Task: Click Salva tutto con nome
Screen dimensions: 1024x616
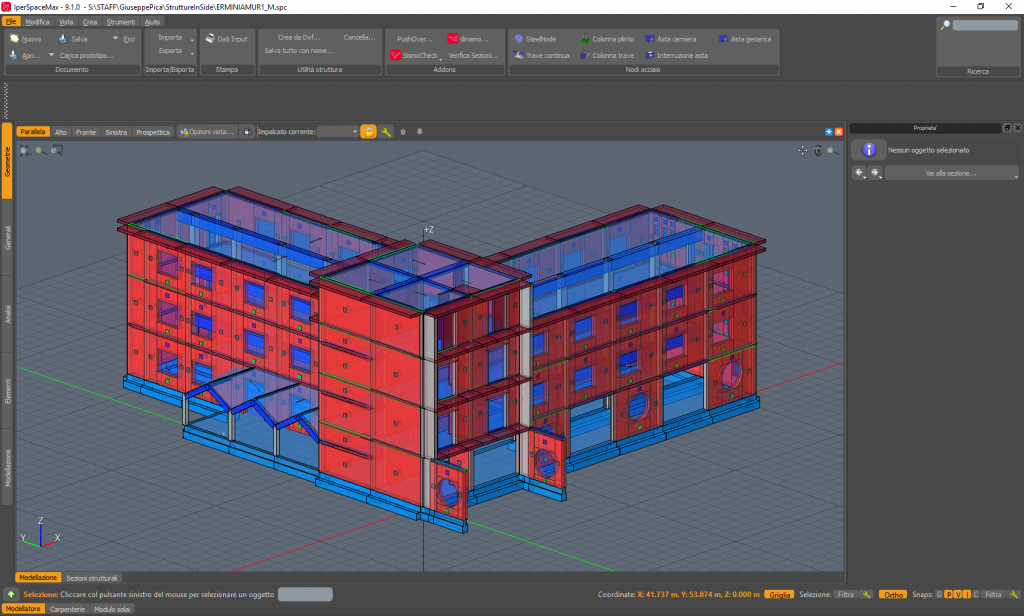Action: pyautogui.click(x=299, y=50)
